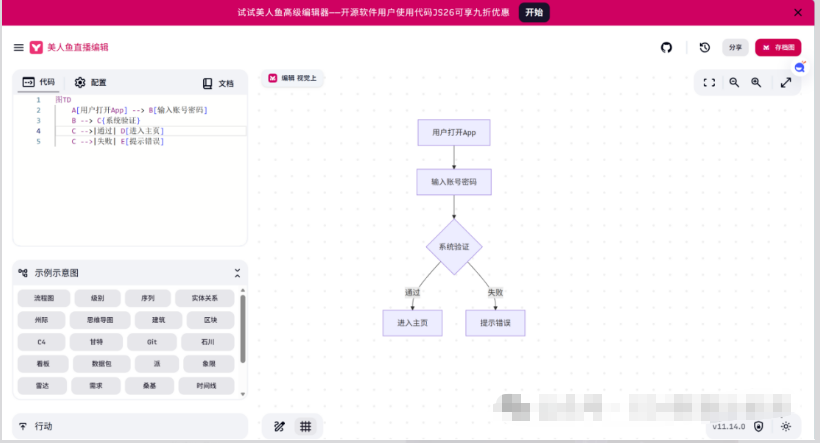Load the 桑基 Sankey sample
Viewport: 820px width, 443px height.
click(150, 386)
